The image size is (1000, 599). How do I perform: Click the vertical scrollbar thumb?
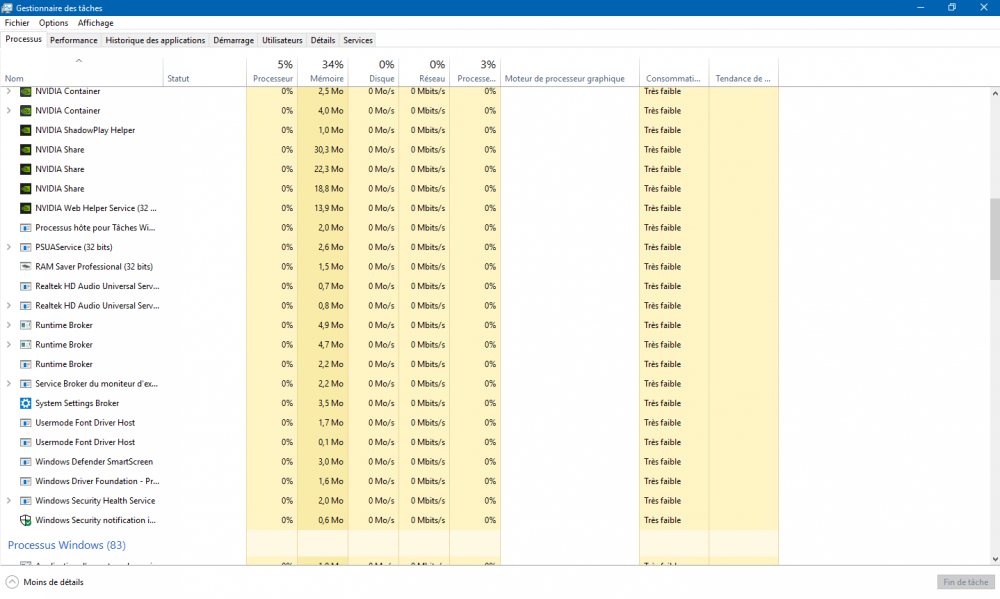pyautogui.click(x=994, y=238)
